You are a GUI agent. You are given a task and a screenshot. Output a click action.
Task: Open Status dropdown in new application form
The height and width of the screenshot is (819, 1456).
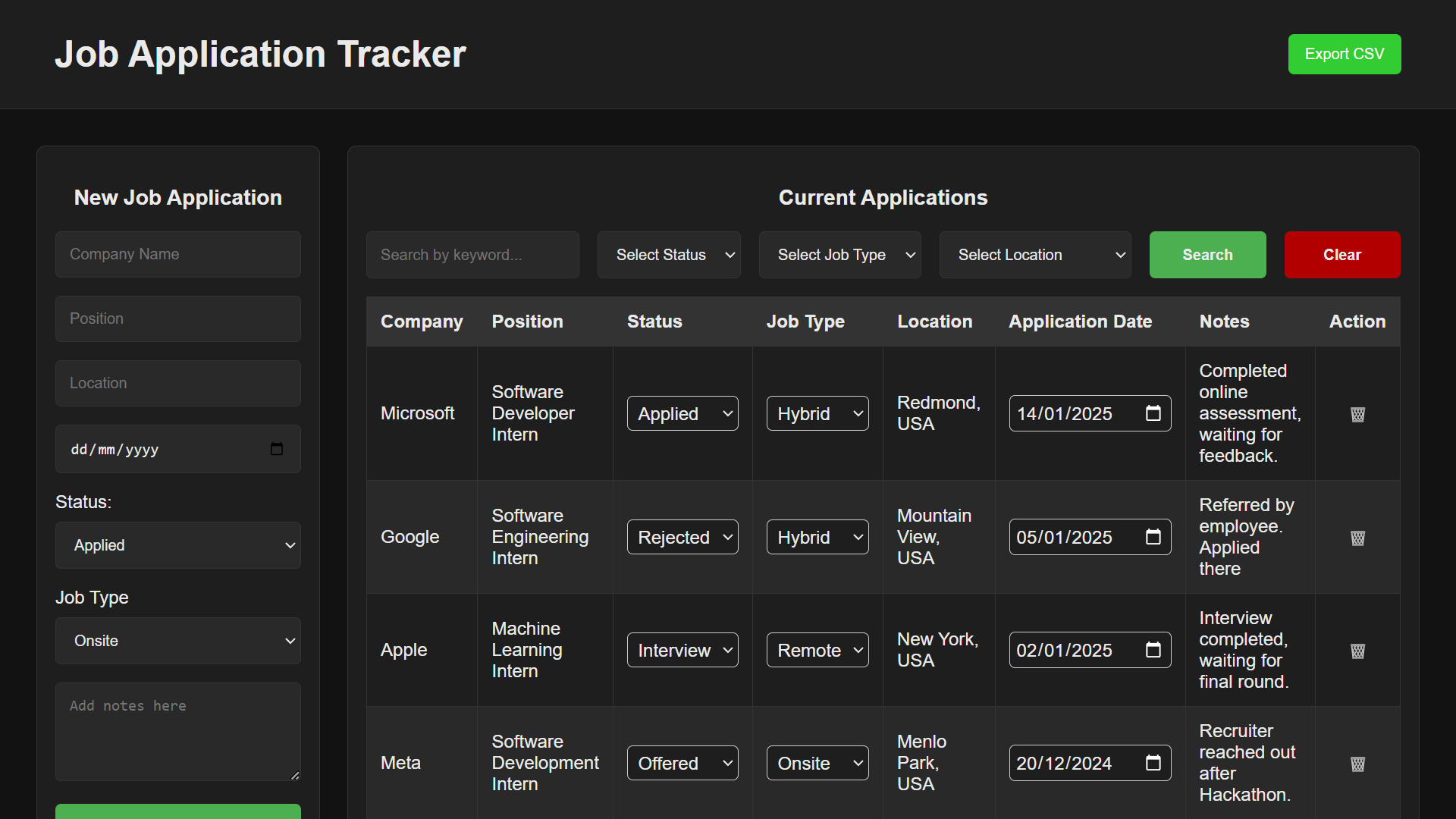178,545
